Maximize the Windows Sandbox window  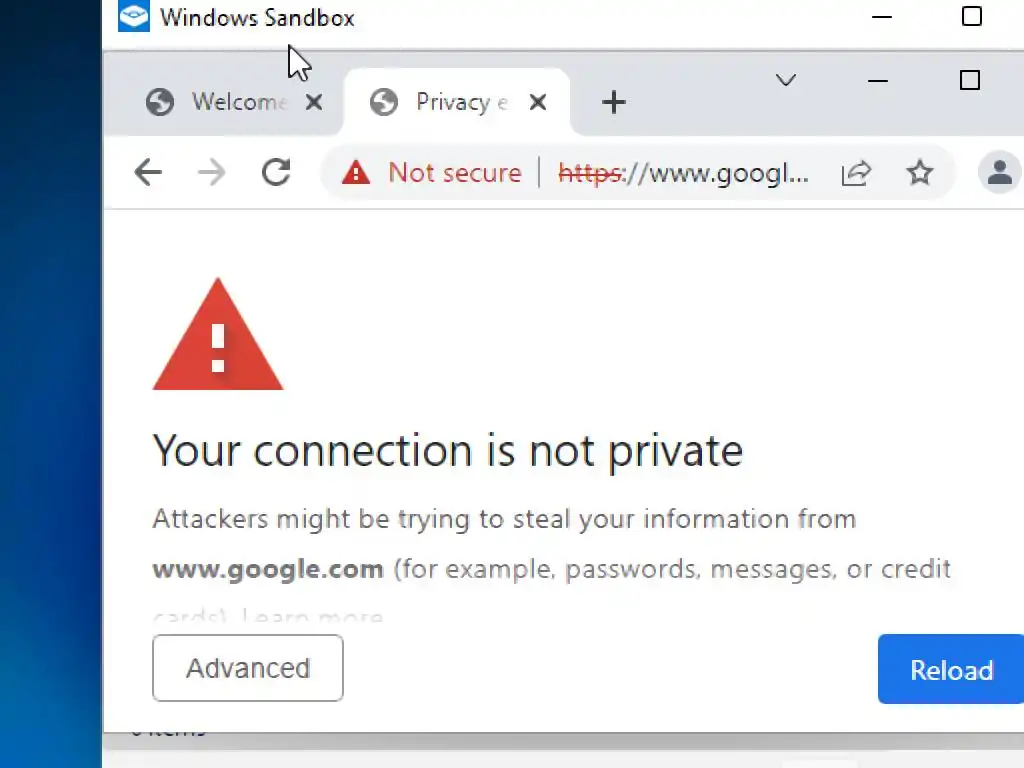point(971,17)
